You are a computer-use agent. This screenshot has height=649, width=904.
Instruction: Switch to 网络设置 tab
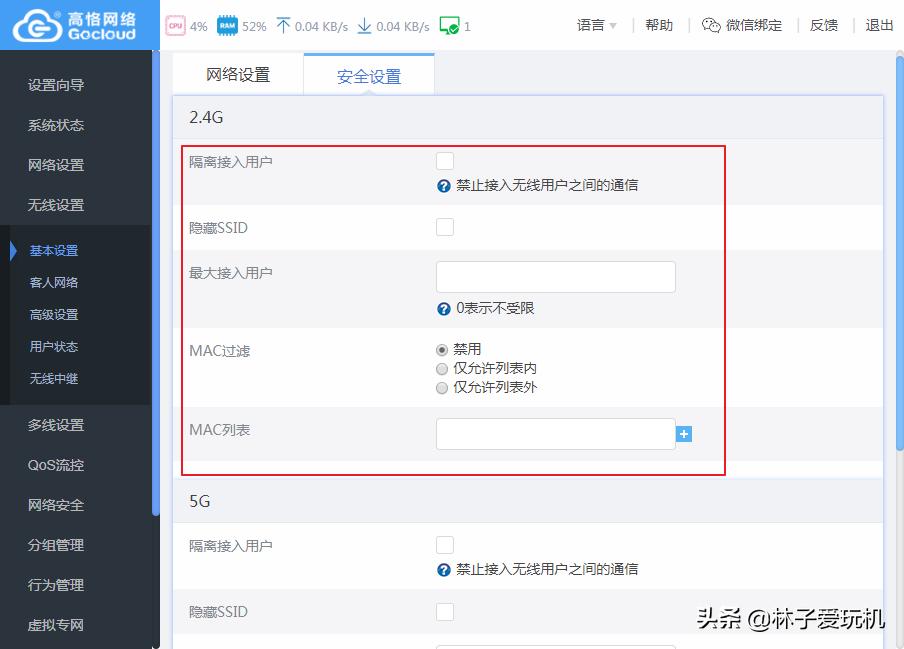point(238,74)
